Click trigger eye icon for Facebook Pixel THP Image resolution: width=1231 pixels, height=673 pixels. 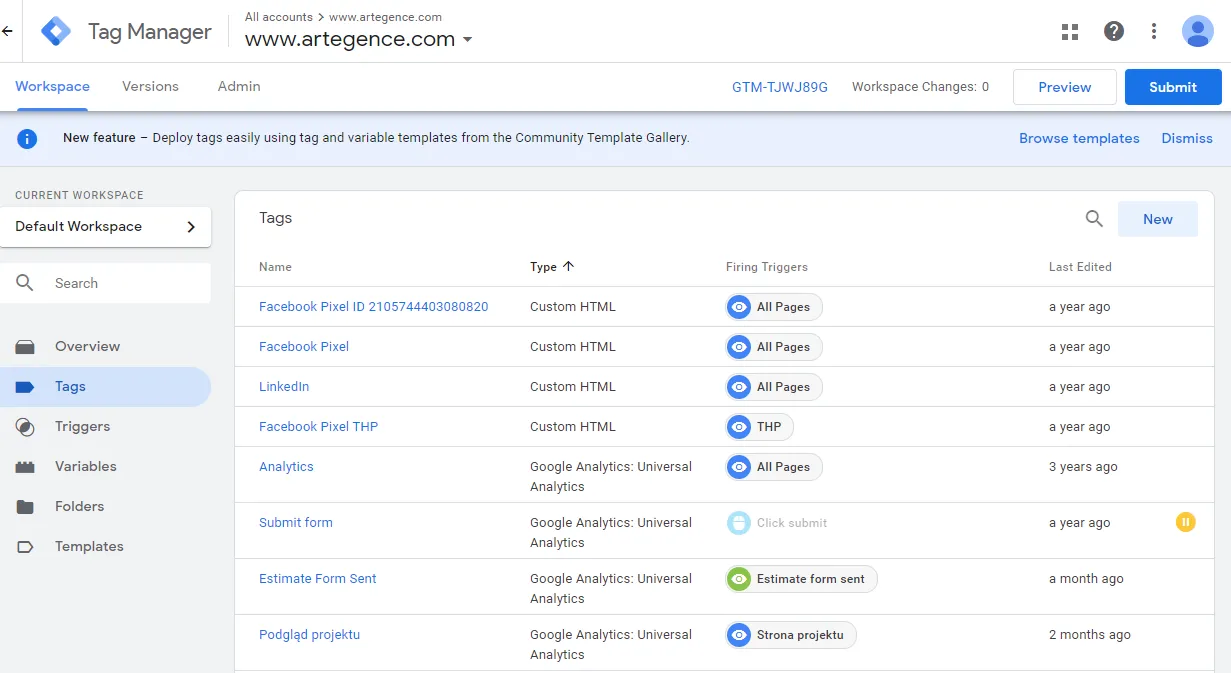(739, 427)
